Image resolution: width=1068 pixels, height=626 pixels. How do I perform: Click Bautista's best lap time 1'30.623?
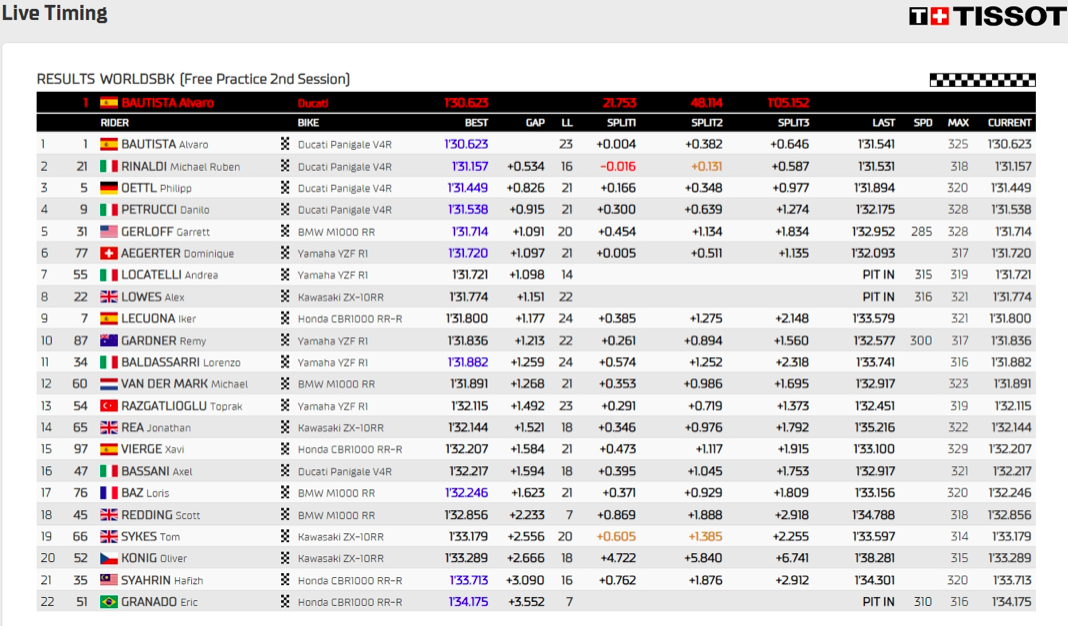(466, 145)
